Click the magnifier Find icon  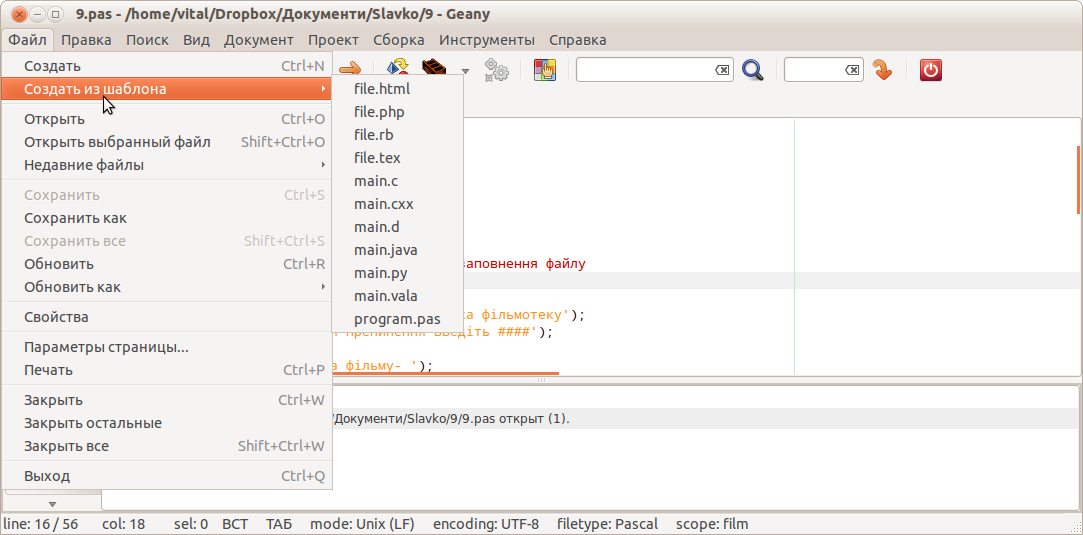click(x=753, y=70)
